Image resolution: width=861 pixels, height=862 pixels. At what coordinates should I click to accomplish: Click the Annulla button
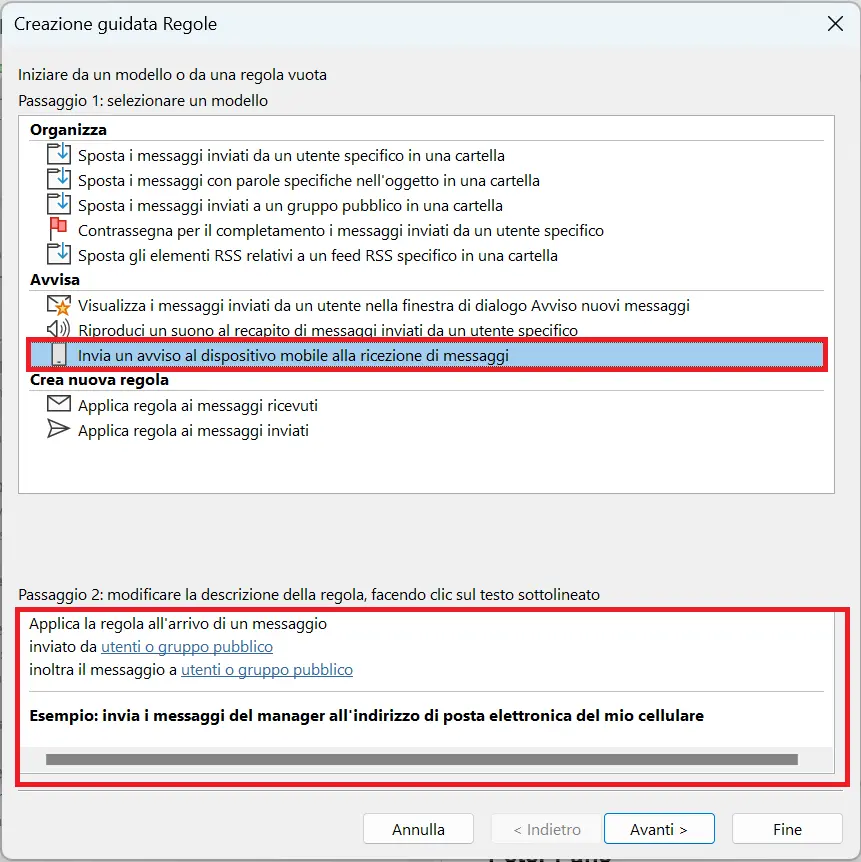(418, 828)
